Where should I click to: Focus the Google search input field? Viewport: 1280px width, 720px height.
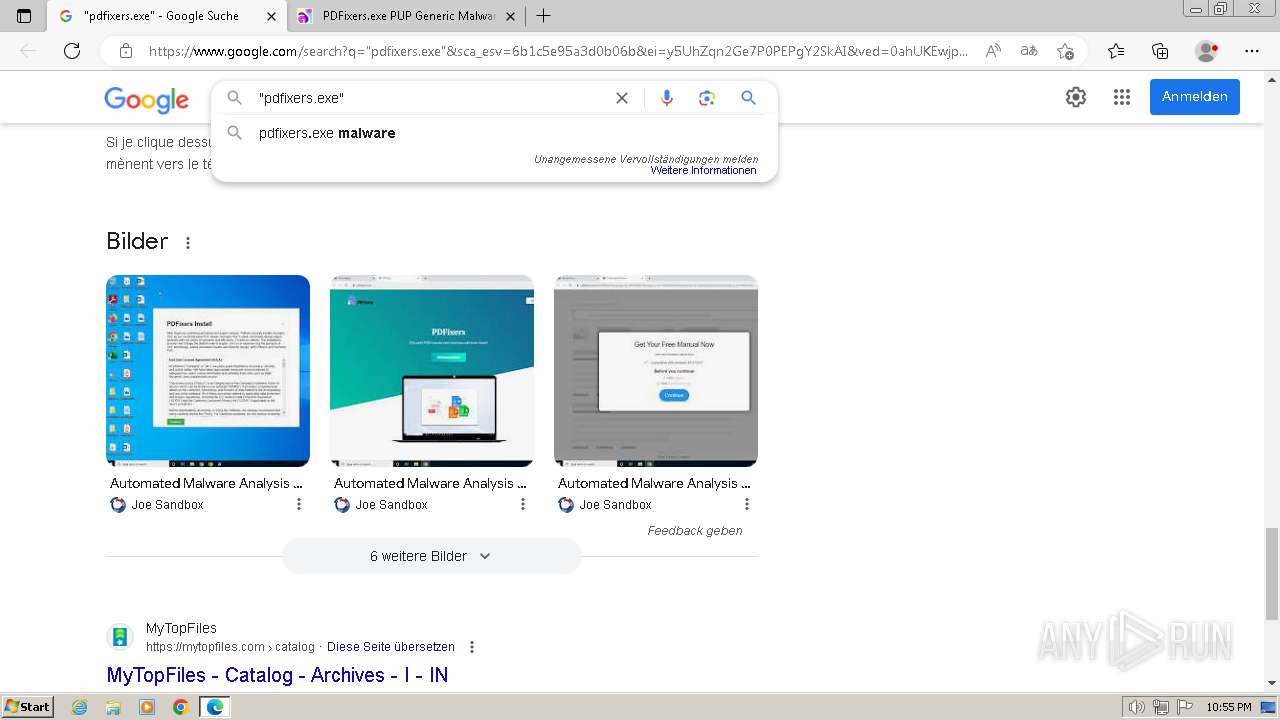430,98
